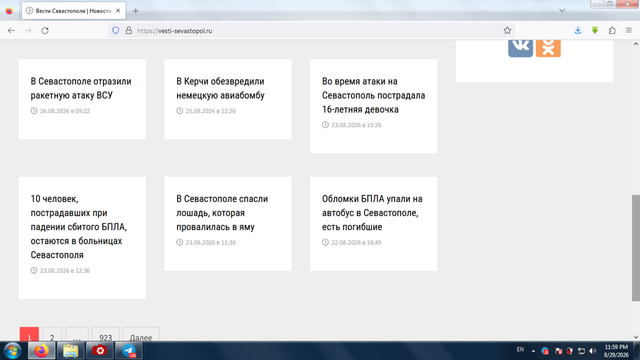
Task: Click the VK social network icon
Action: [x=520, y=48]
